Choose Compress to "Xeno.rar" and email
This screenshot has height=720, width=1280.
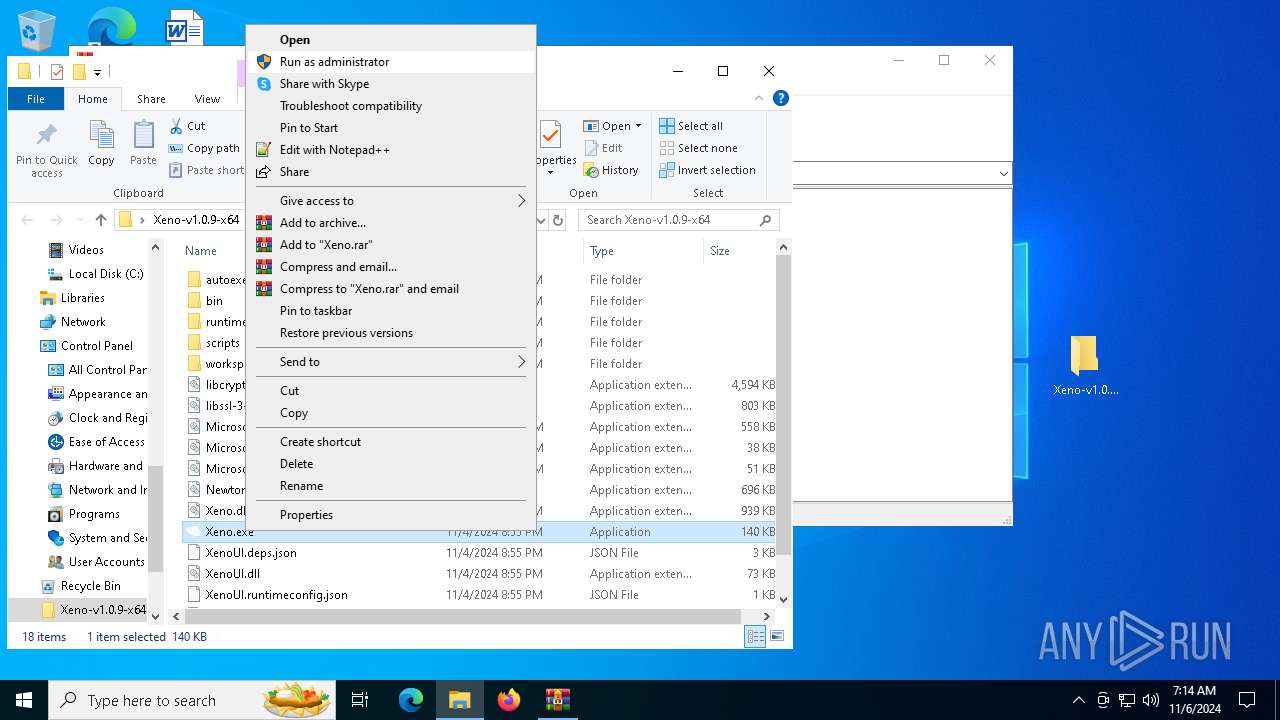pos(391,289)
